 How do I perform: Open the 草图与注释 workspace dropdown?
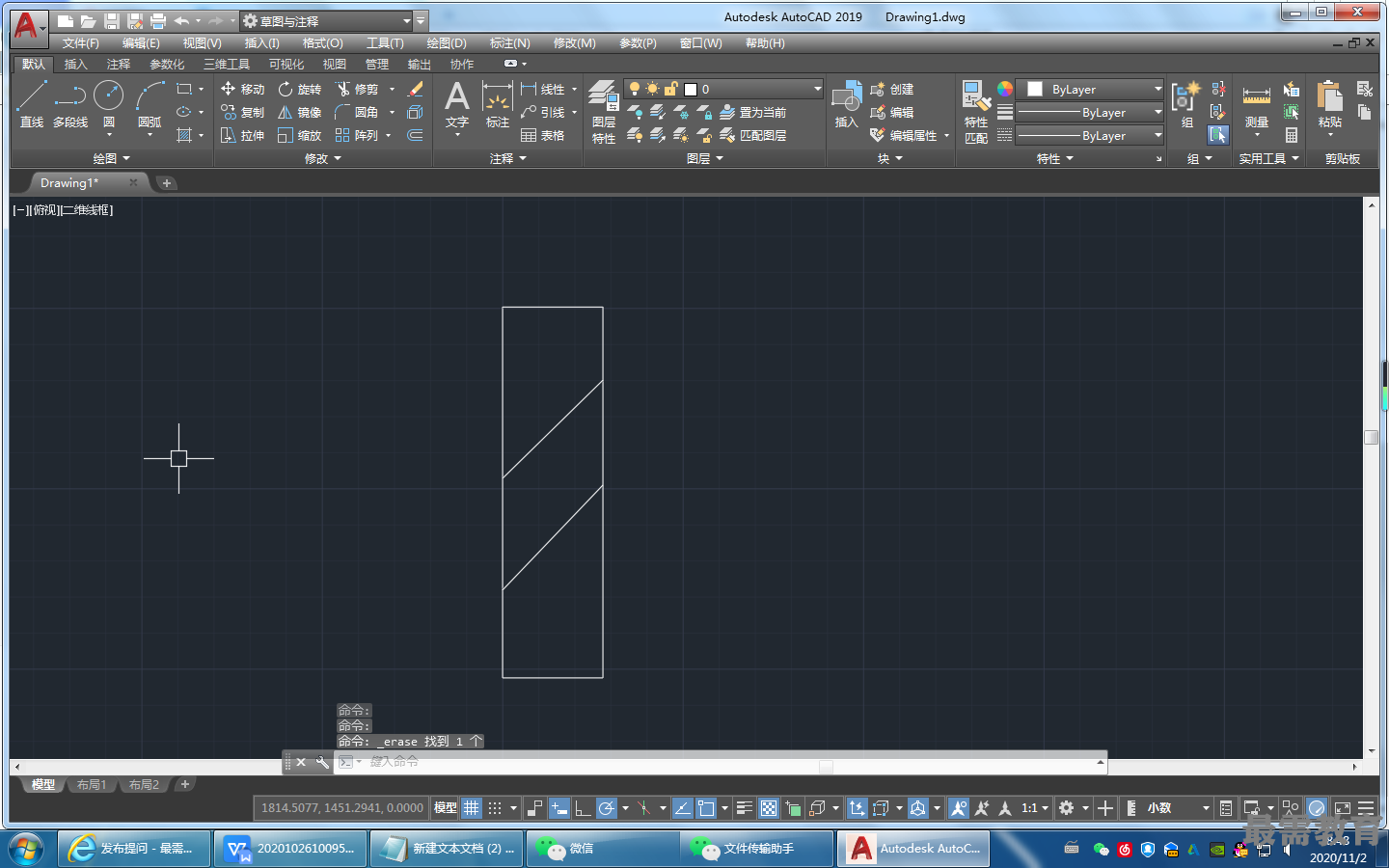tap(327, 20)
